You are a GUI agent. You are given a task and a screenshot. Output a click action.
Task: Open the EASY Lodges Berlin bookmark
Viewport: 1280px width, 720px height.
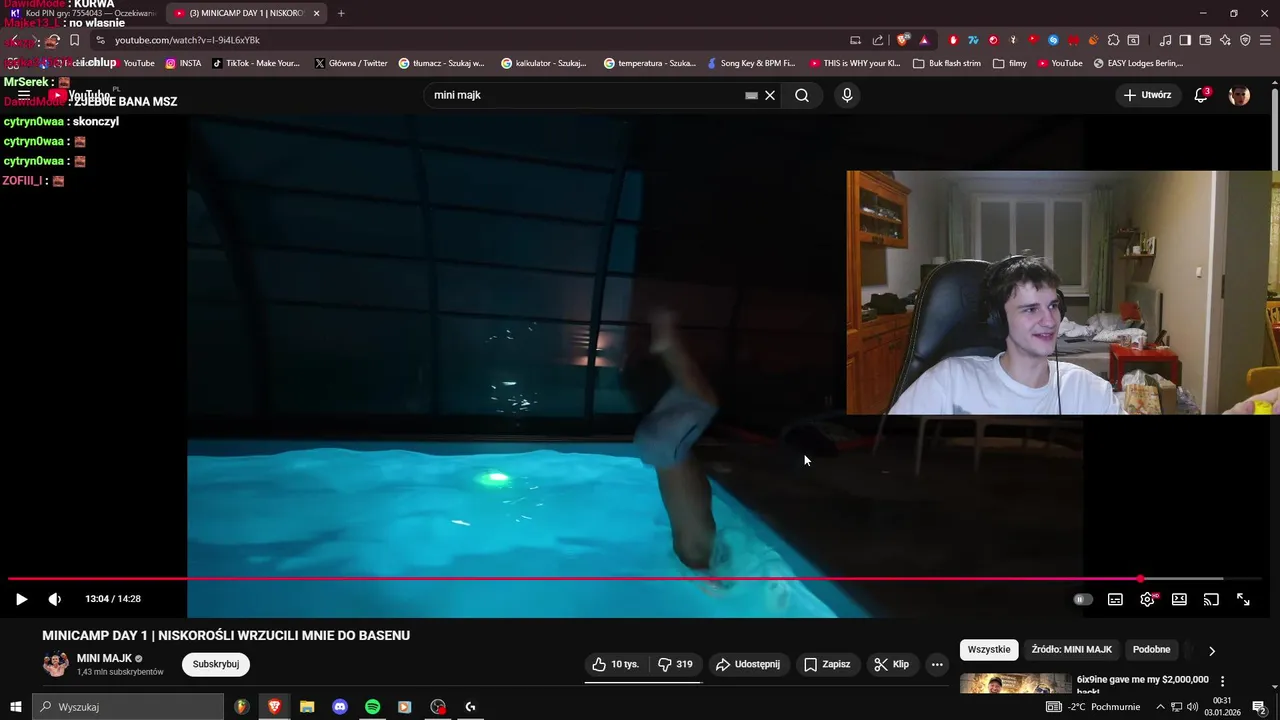[x=1138, y=63]
